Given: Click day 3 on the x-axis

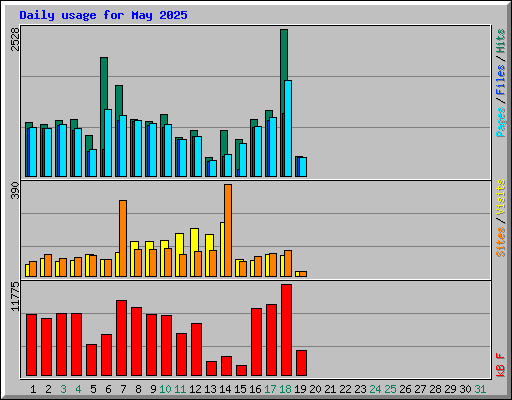Looking at the screenshot, I should coord(63,389).
